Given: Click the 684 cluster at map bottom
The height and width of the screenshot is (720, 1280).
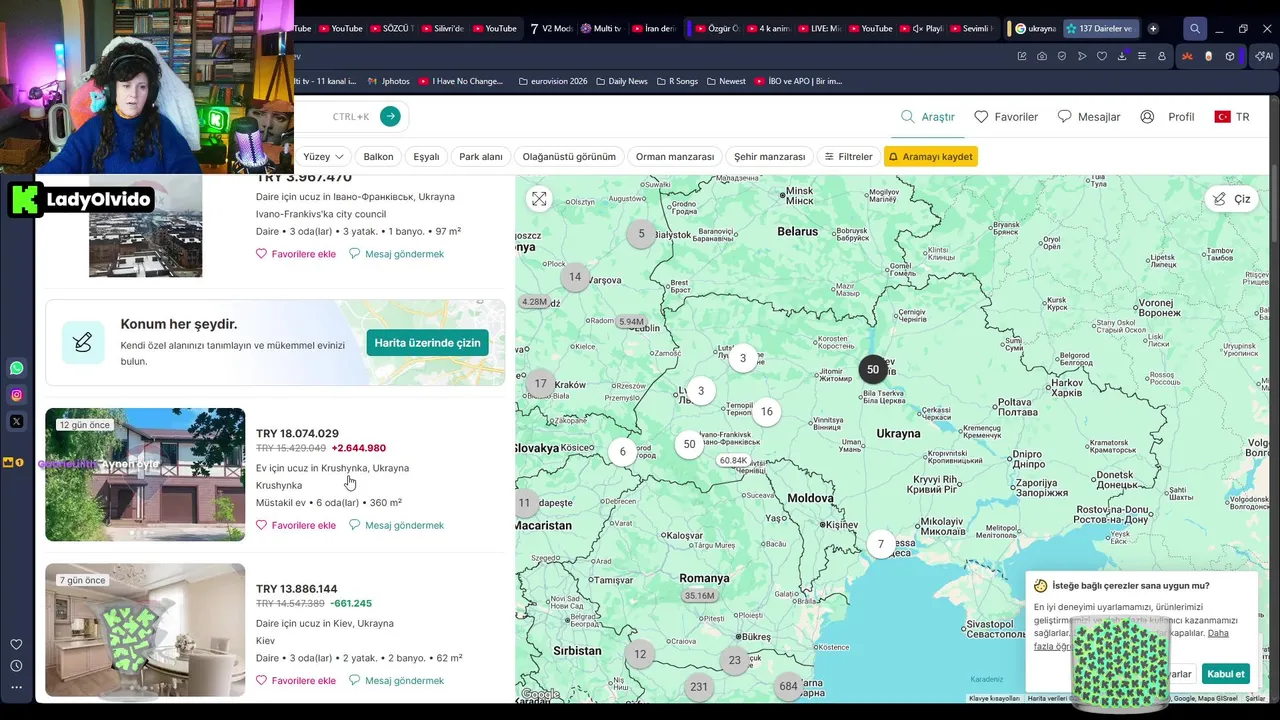Looking at the screenshot, I should coord(788,686).
